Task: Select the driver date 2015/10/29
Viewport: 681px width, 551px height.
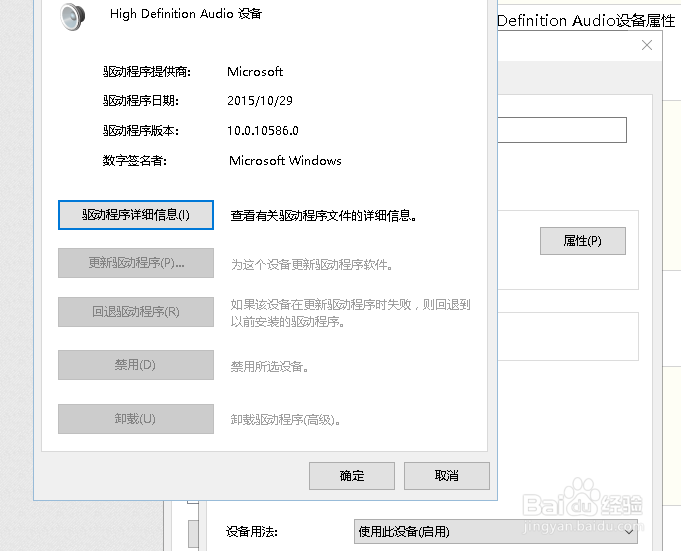Action: (x=260, y=101)
